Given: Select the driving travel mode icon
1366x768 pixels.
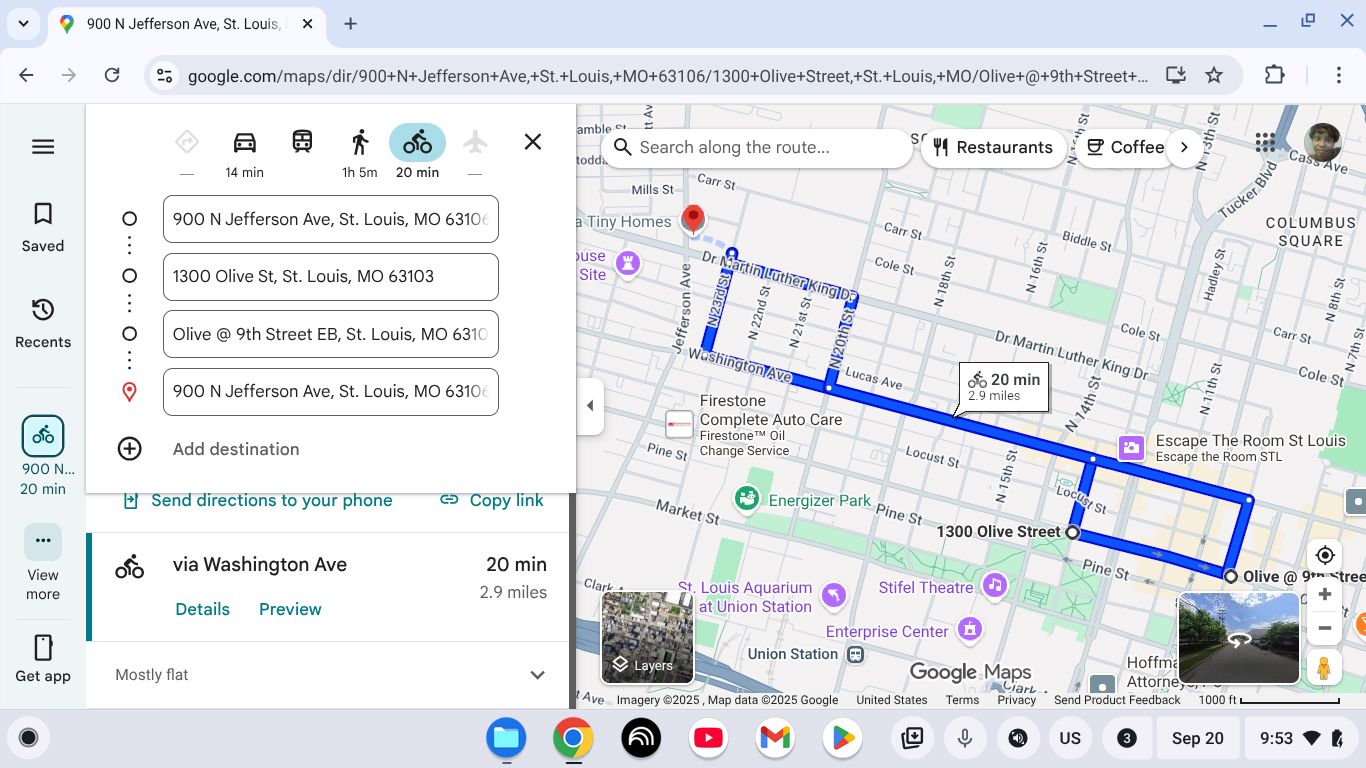Looking at the screenshot, I should [244, 143].
